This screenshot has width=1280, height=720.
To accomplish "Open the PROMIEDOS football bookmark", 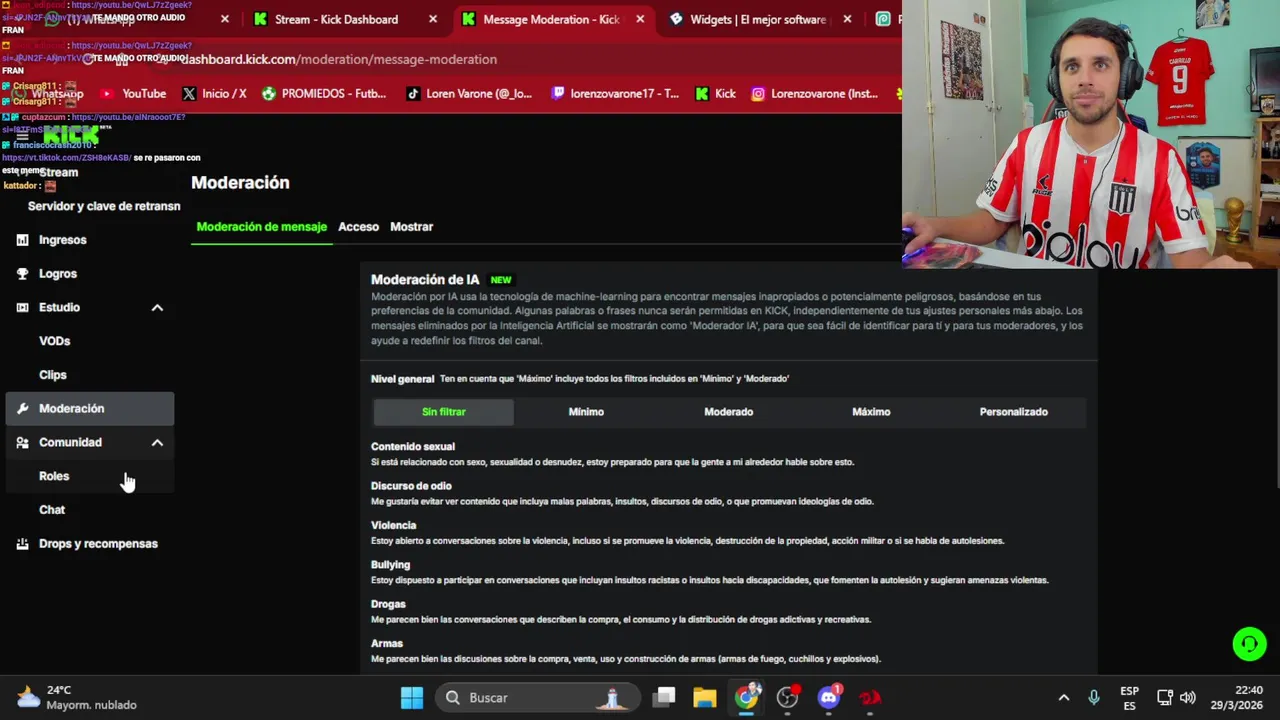I will 323,94.
